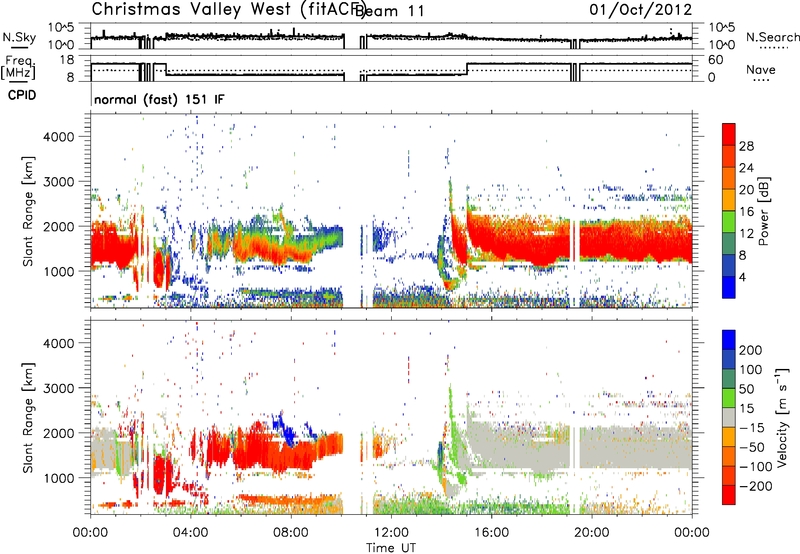Click the '-200' tick on the velocity colorbar
800x554 pixels.
tap(756, 486)
